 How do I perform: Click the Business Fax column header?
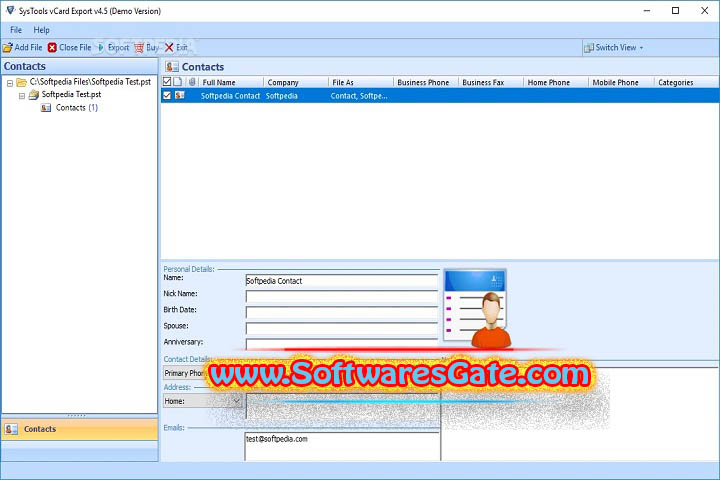click(x=491, y=82)
